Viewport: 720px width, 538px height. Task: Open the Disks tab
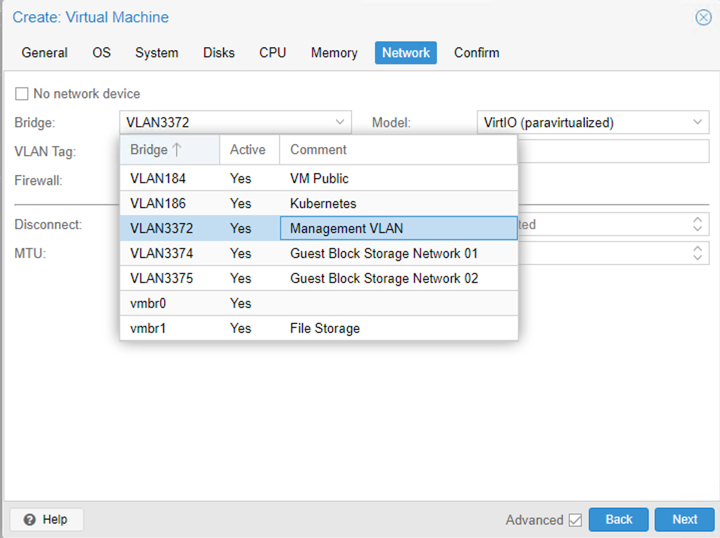coord(219,53)
